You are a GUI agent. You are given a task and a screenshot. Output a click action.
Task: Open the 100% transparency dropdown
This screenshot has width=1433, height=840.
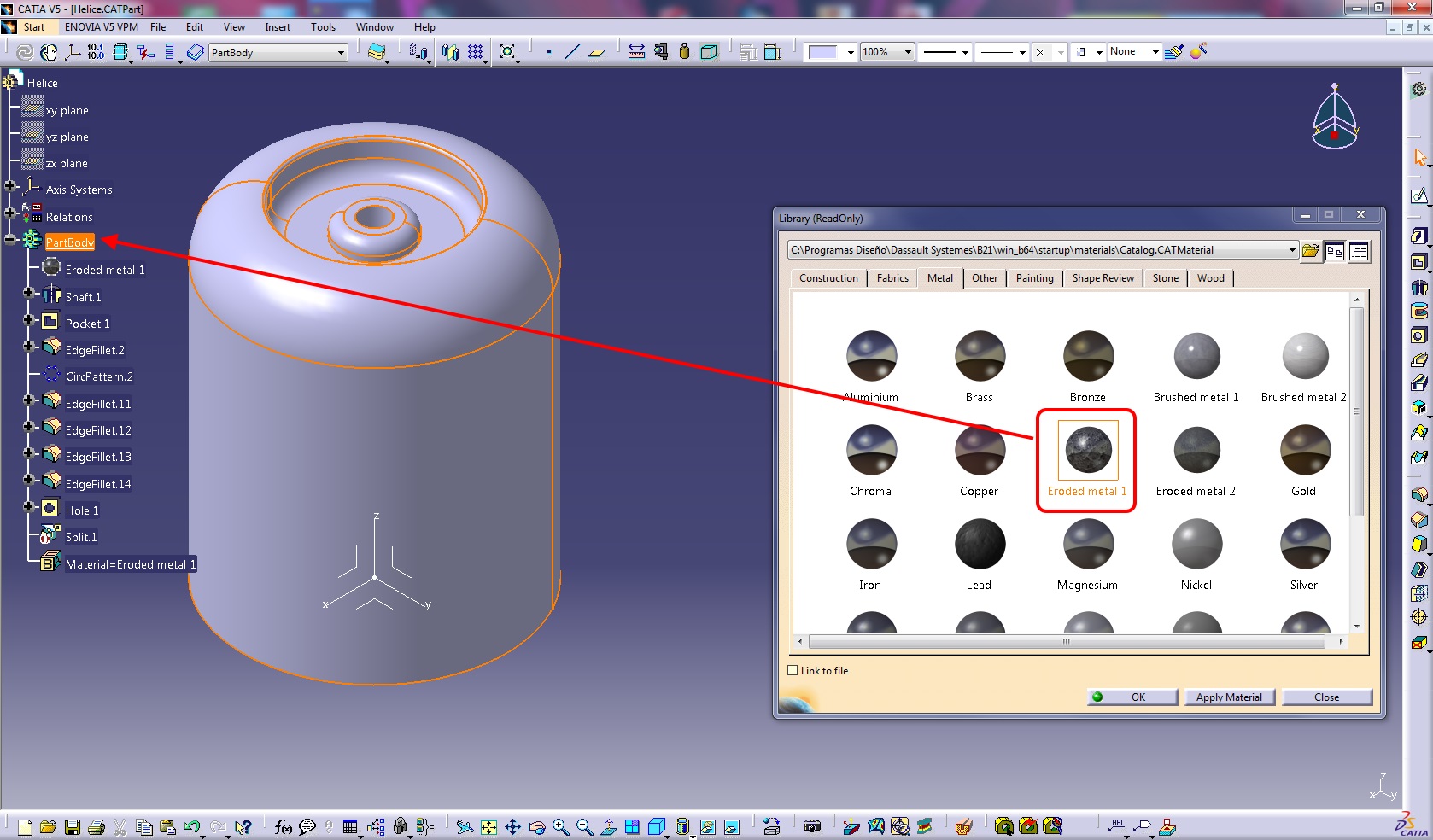(x=908, y=52)
